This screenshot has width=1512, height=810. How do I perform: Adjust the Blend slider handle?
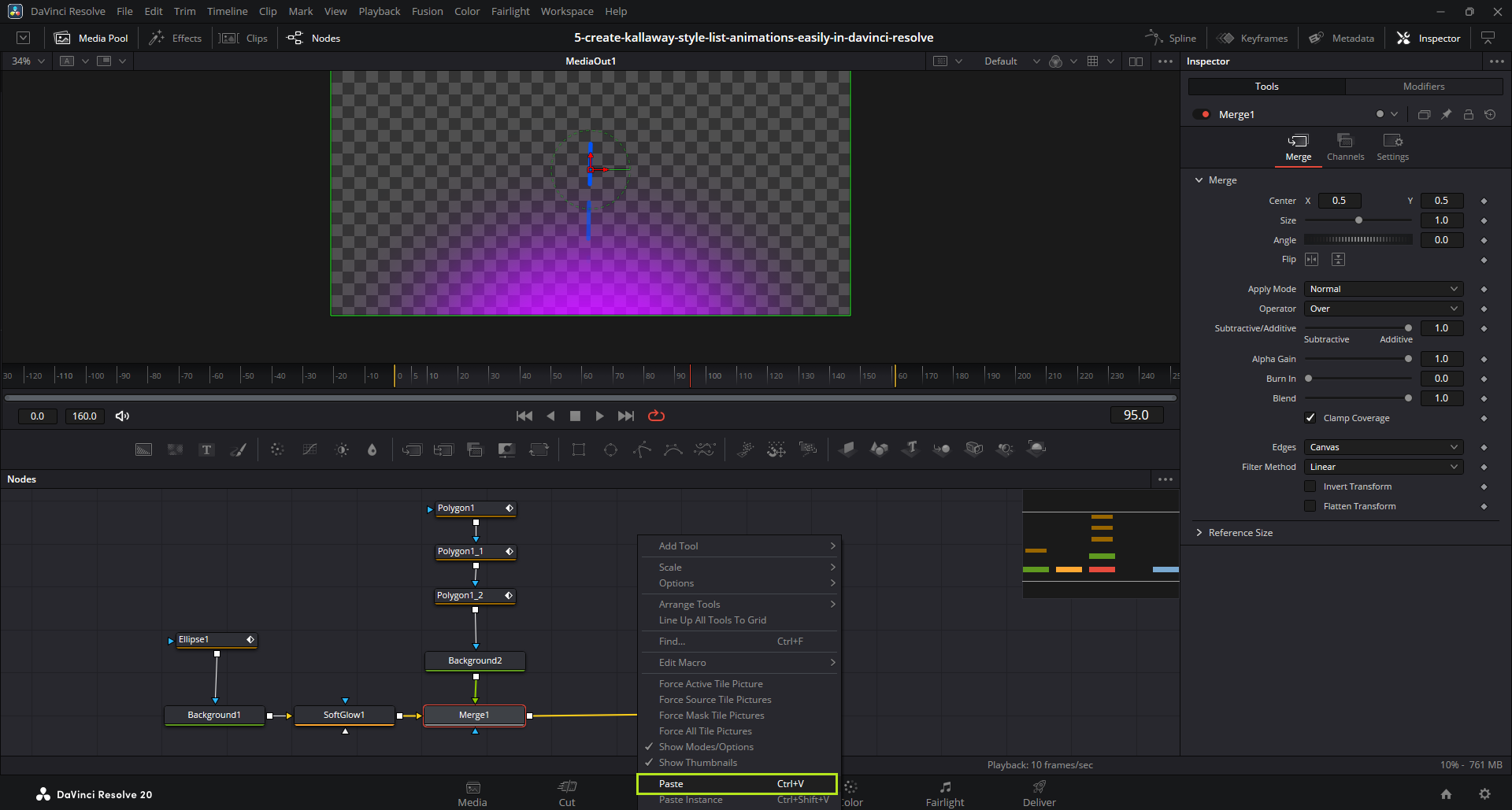coord(1408,398)
